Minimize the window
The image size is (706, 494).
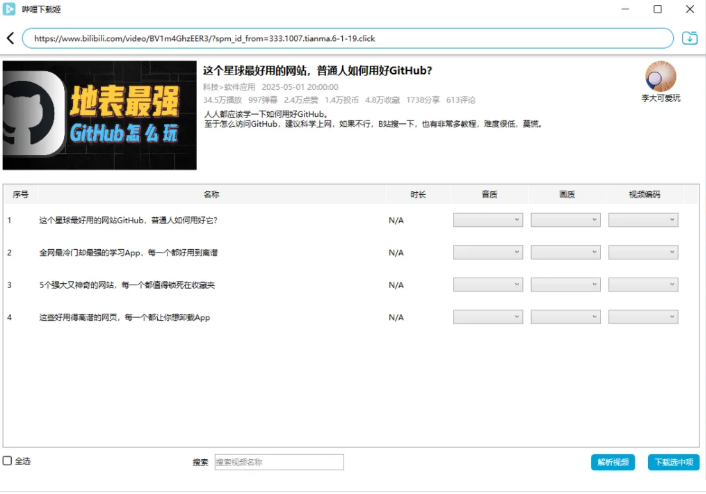click(x=625, y=9)
